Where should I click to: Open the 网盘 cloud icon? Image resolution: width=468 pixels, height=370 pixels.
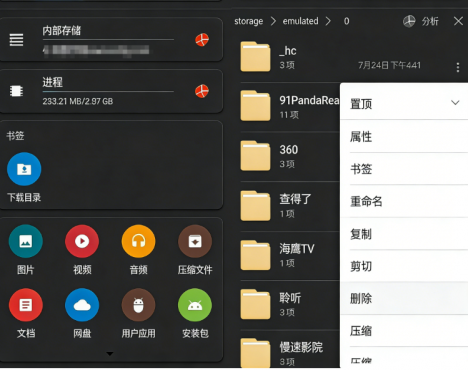click(82, 305)
